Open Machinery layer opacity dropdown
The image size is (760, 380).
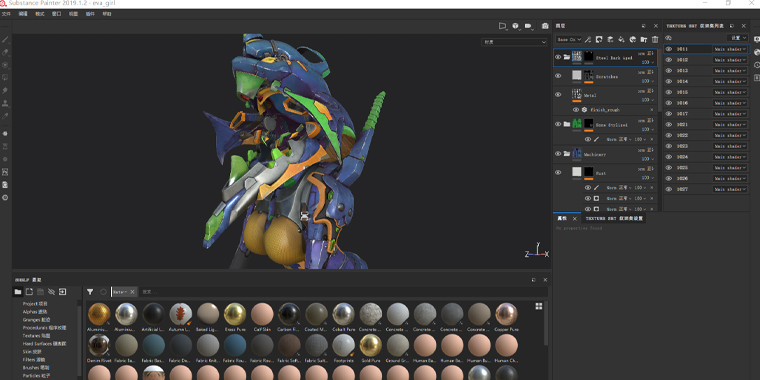[x=647, y=159]
